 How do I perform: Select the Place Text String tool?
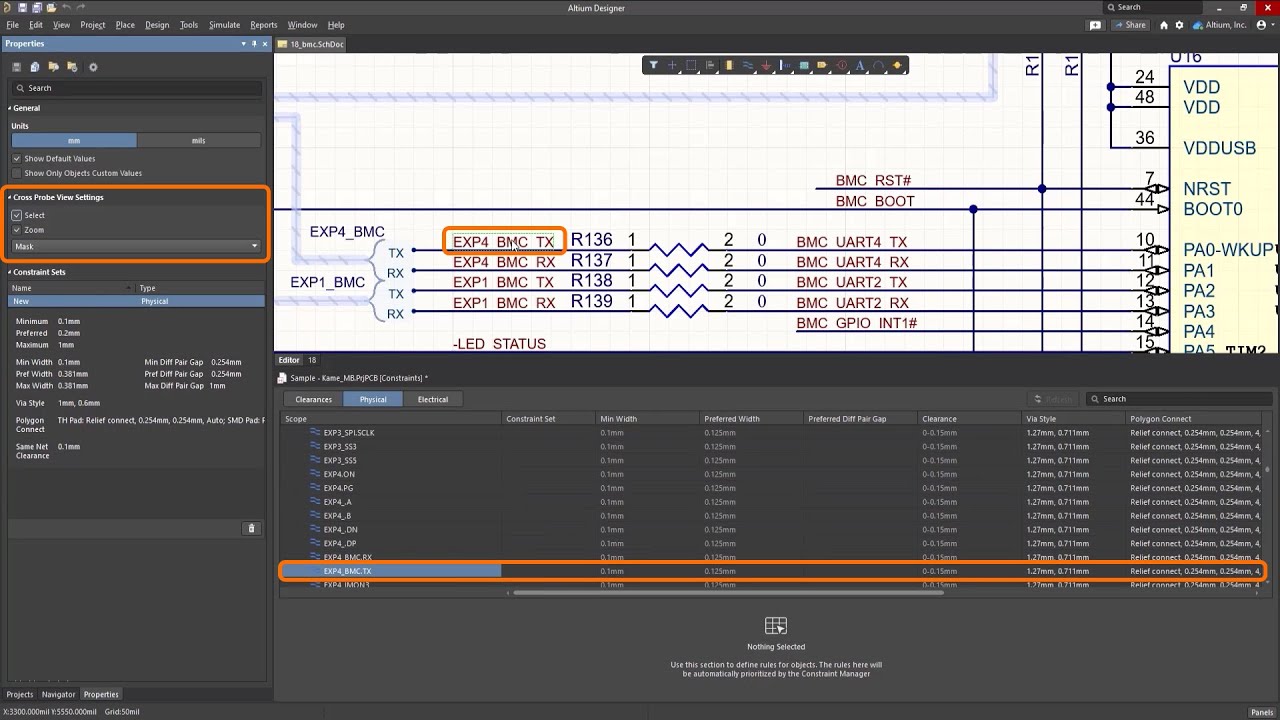coord(860,66)
